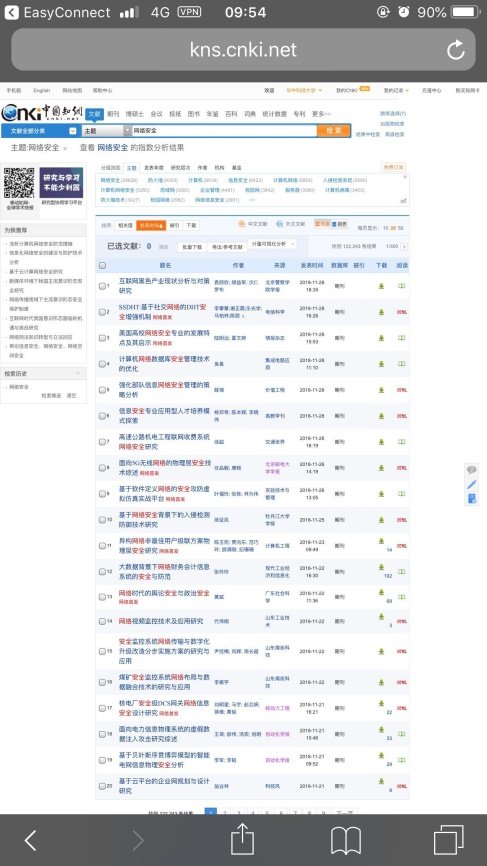This screenshot has width=487, height=866.
Task: Open the 主题 search field dropdown
Action: click(128, 131)
